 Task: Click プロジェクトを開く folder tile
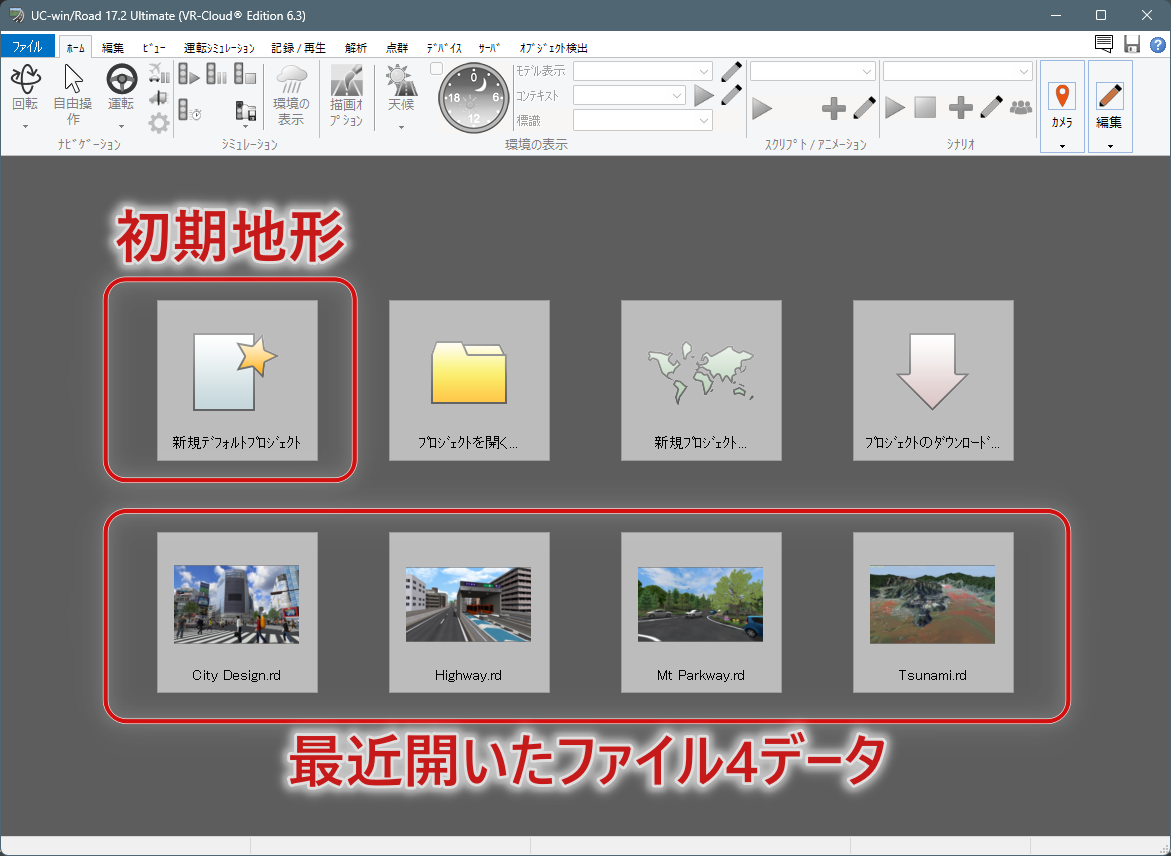coord(469,380)
